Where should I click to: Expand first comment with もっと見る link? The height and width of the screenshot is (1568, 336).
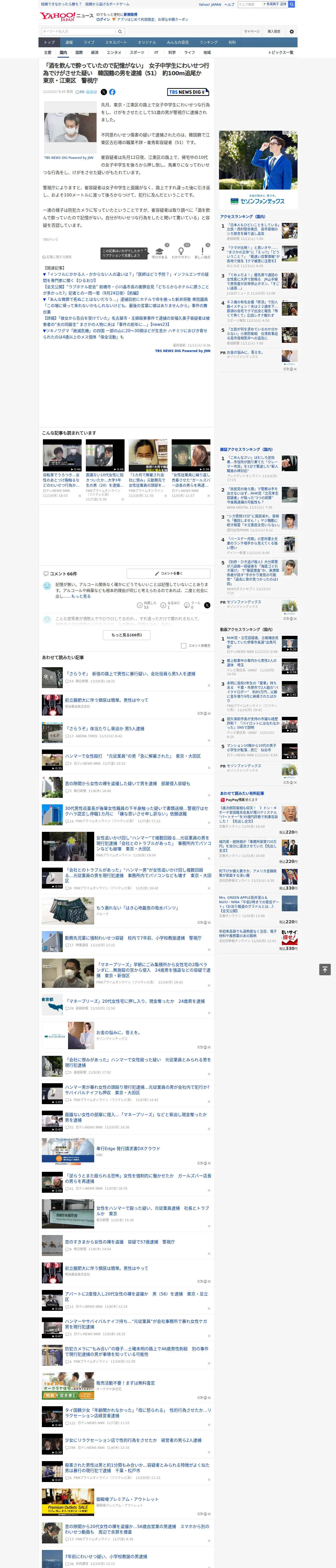[81, 597]
